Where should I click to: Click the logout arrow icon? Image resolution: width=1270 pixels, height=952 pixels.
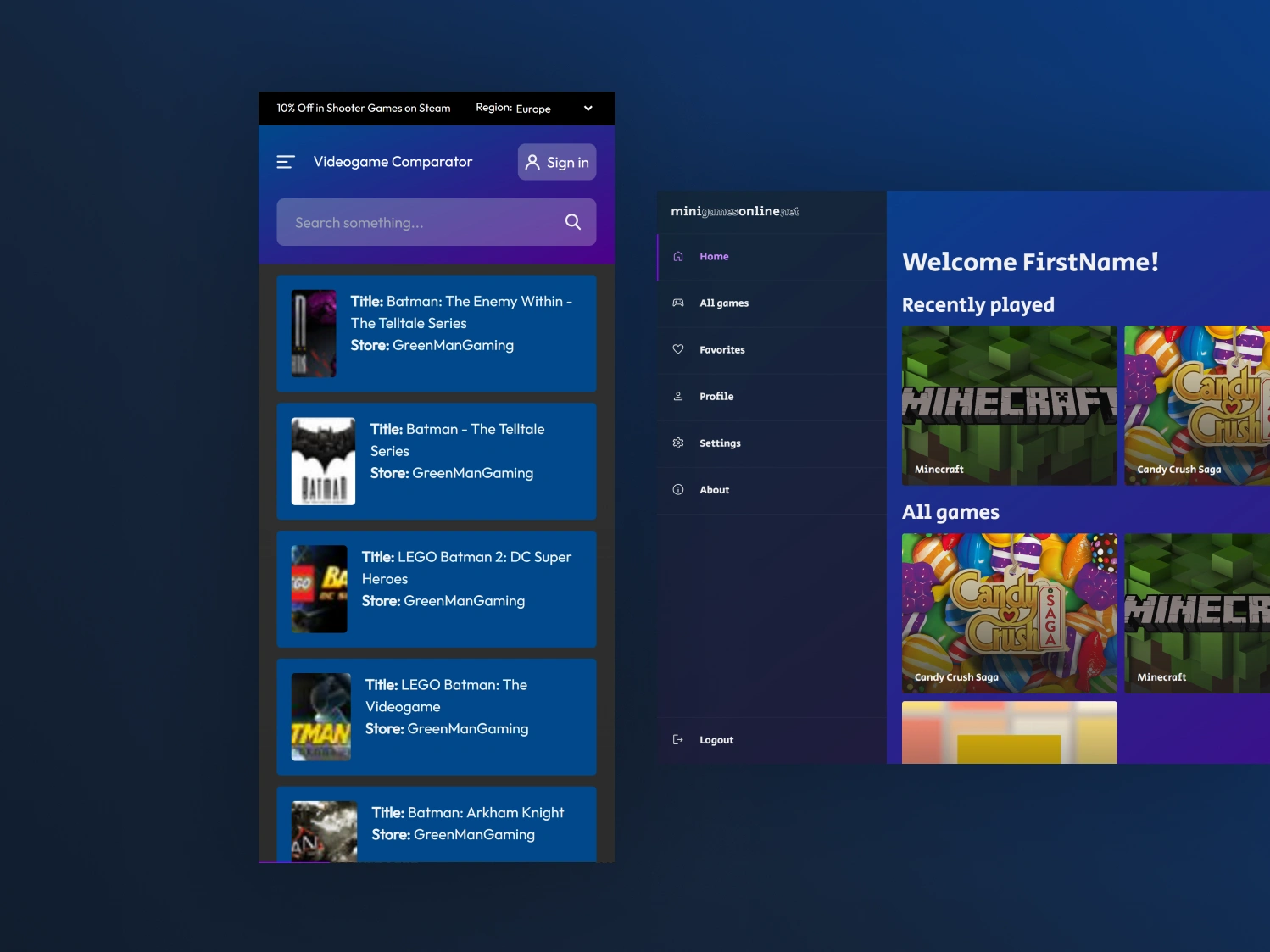click(678, 740)
